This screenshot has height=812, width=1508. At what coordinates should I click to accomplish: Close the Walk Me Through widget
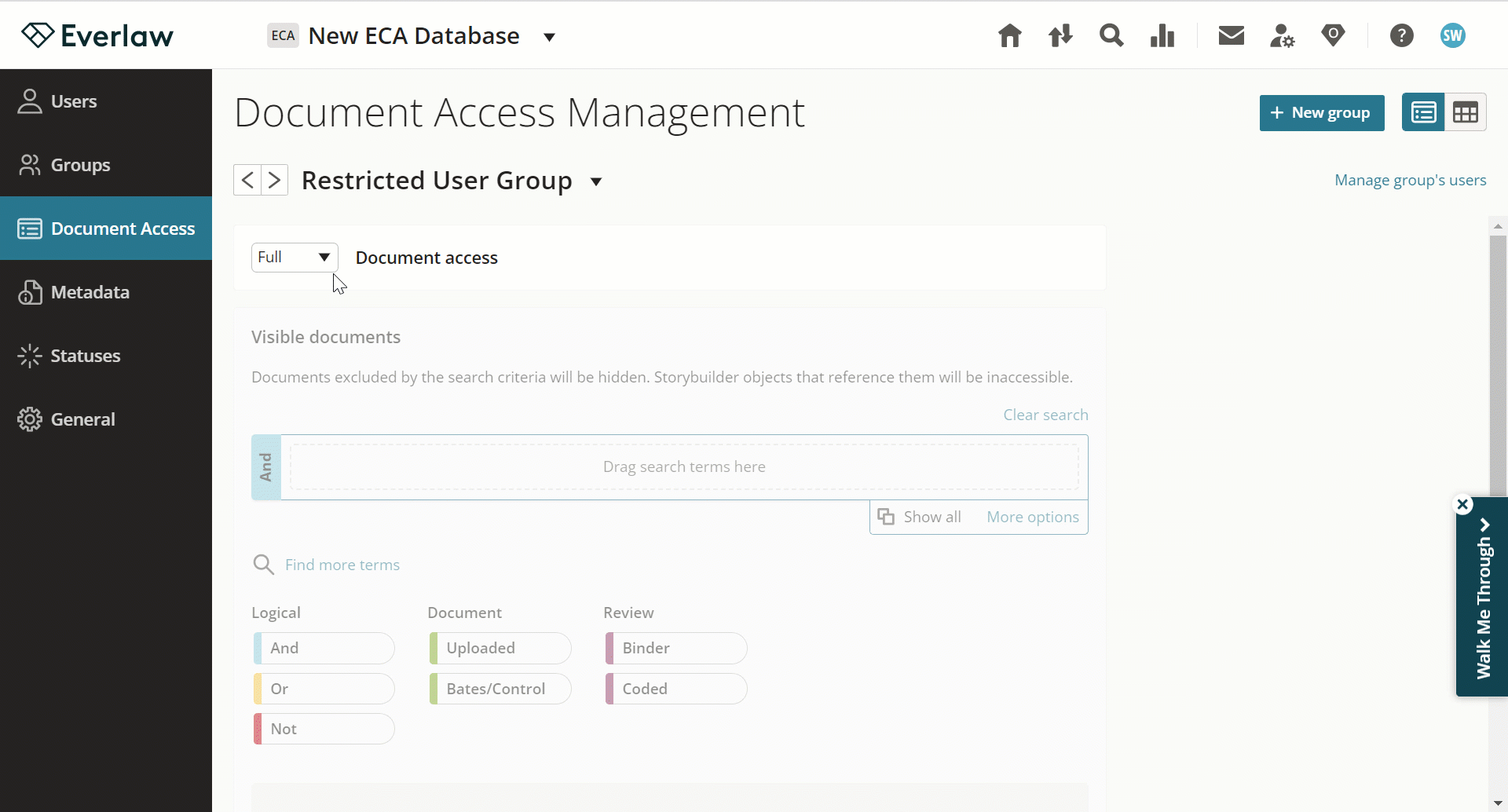tap(1463, 504)
